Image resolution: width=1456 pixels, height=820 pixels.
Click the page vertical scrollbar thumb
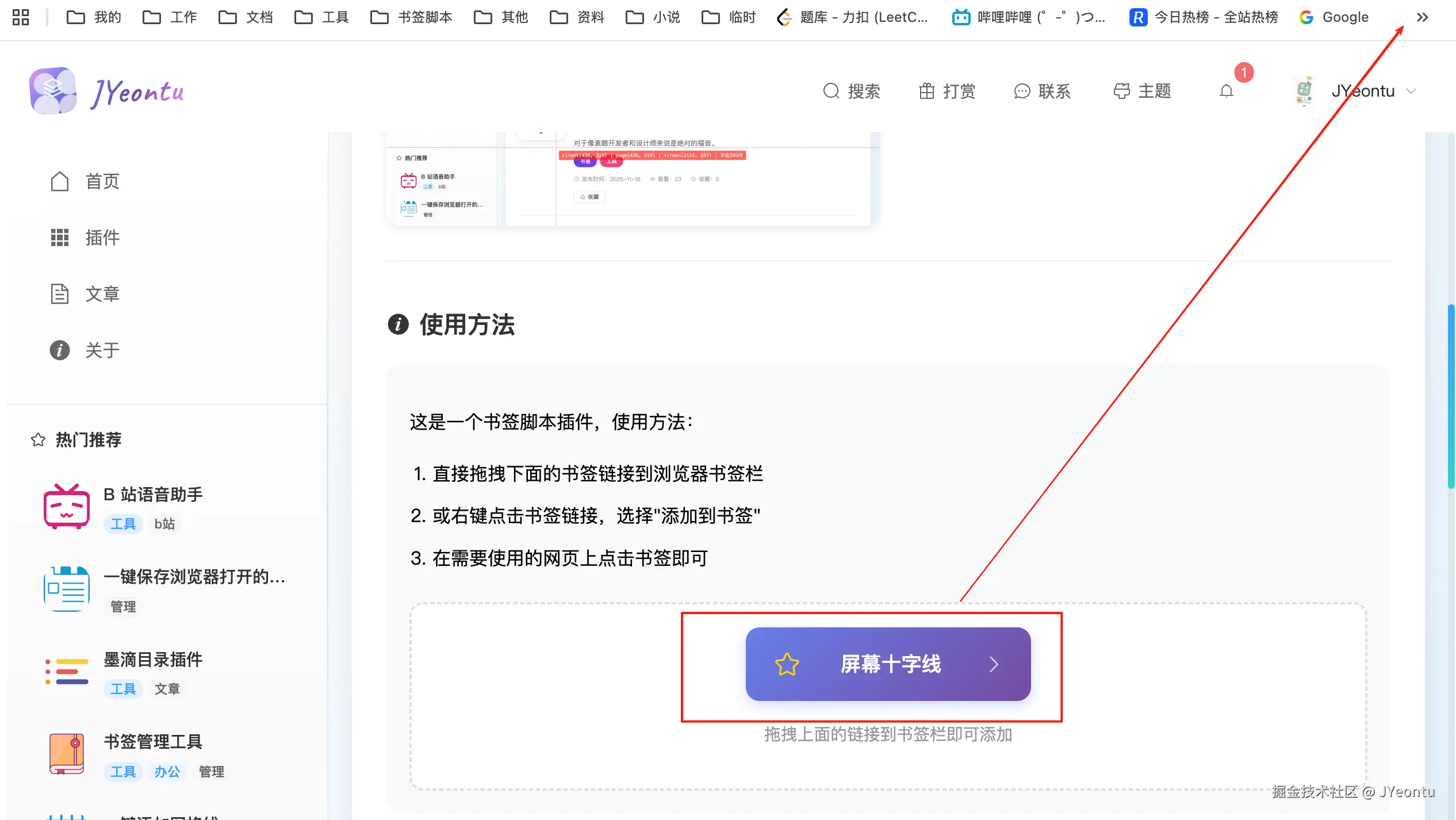point(1451,397)
